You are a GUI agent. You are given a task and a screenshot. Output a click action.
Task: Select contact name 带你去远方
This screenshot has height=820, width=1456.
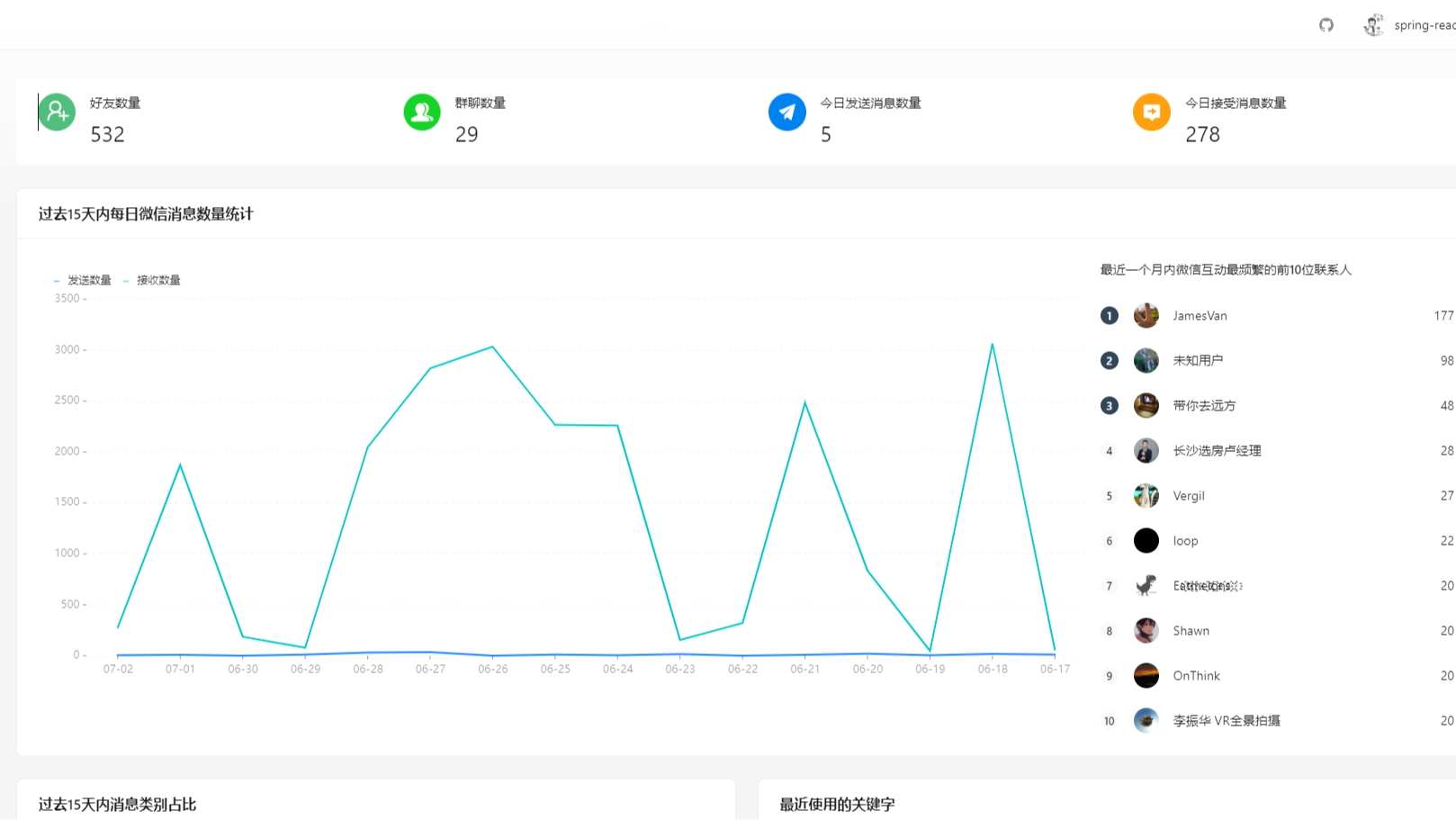click(x=1204, y=405)
